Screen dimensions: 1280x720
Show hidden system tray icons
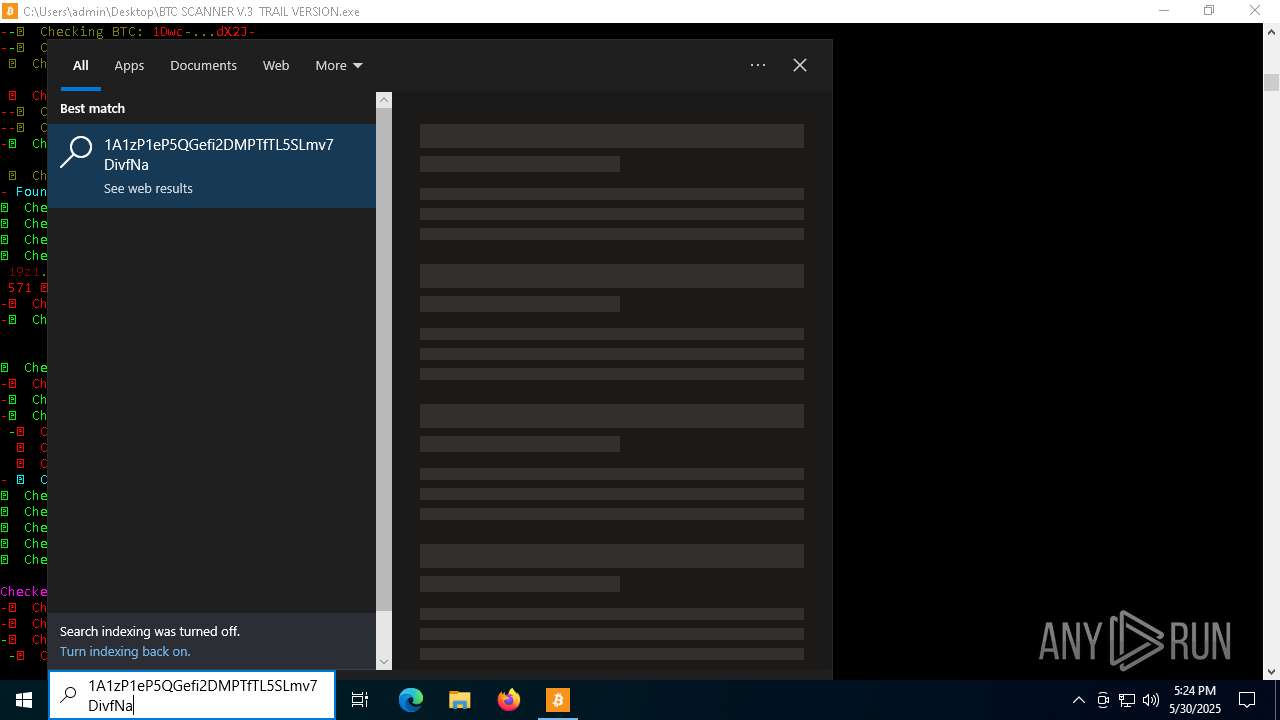pyautogui.click(x=1078, y=700)
